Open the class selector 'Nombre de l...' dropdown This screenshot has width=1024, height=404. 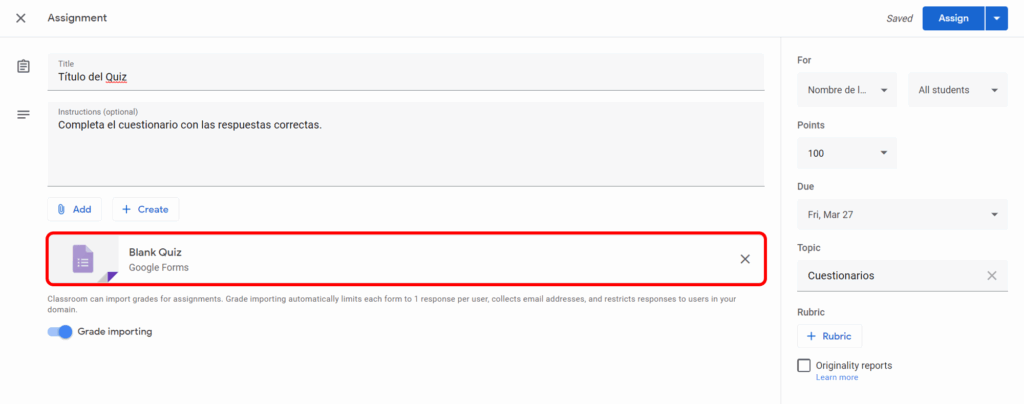coord(846,90)
